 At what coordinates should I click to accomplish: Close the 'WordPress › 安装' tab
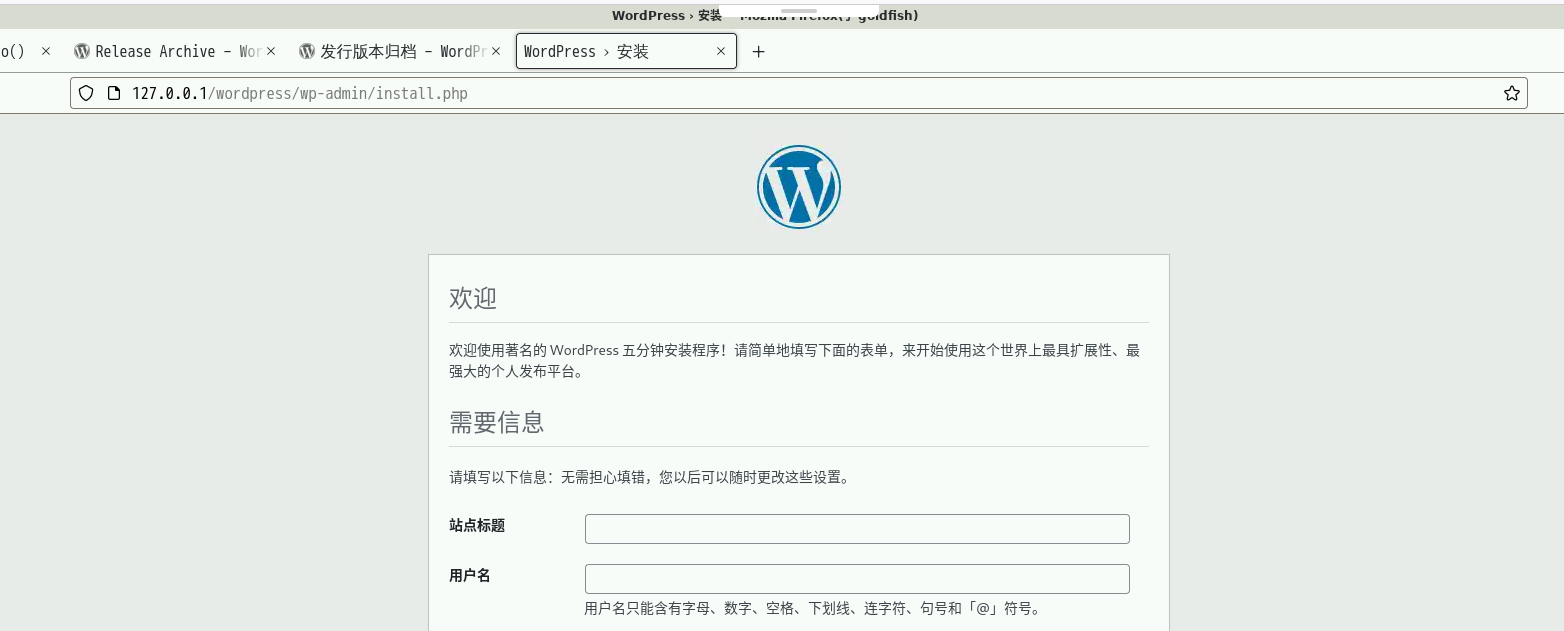[721, 51]
